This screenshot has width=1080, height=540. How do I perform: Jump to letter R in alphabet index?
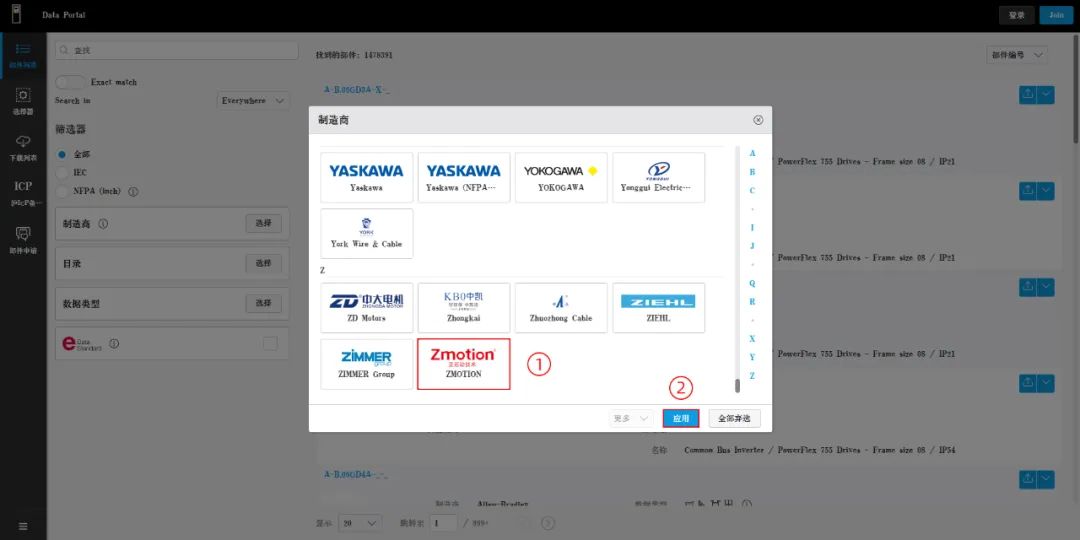(x=752, y=302)
